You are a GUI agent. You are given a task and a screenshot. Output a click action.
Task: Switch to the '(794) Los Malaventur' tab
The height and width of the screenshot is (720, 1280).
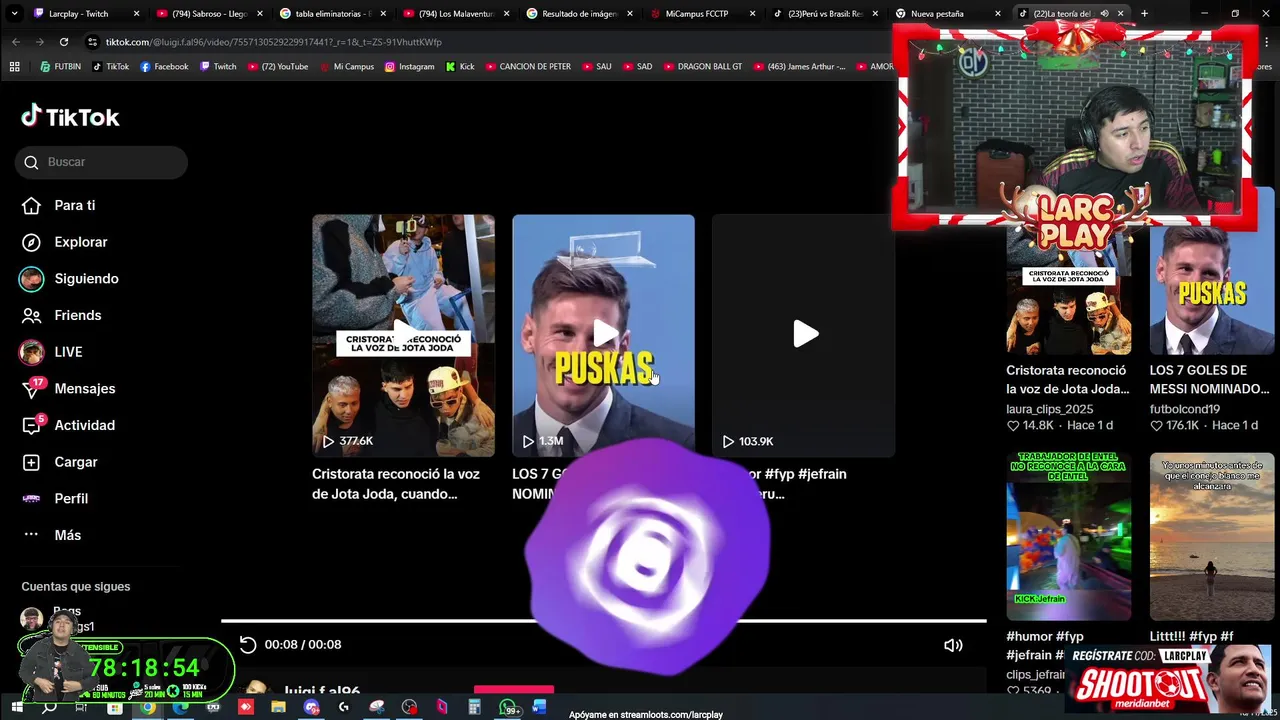point(456,14)
